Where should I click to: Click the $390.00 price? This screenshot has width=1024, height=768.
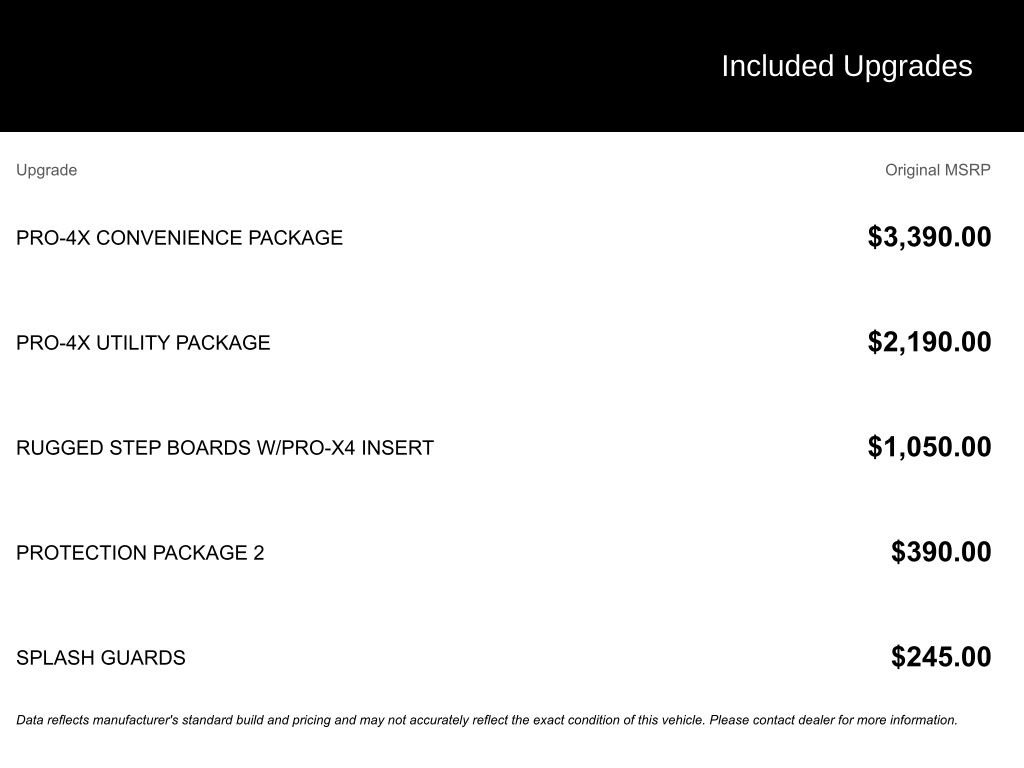coord(941,552)
